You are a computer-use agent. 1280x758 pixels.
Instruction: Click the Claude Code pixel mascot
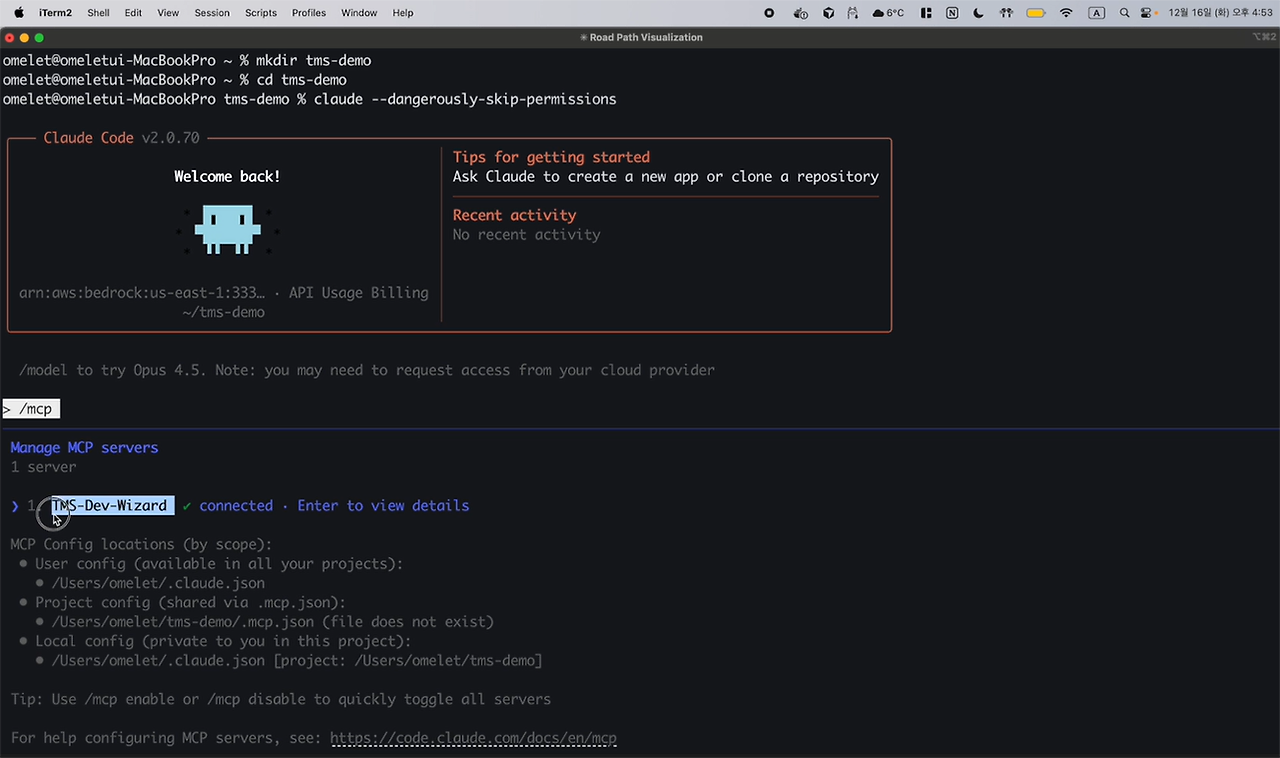(228, 229)
